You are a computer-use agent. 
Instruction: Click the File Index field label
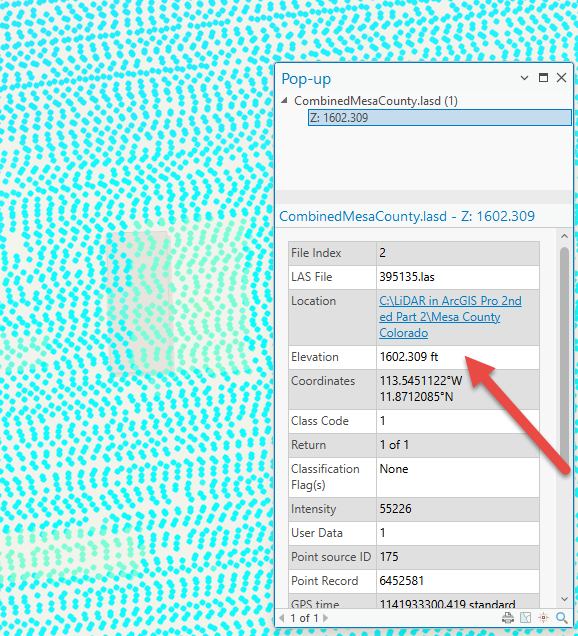[x=316, y=253]
